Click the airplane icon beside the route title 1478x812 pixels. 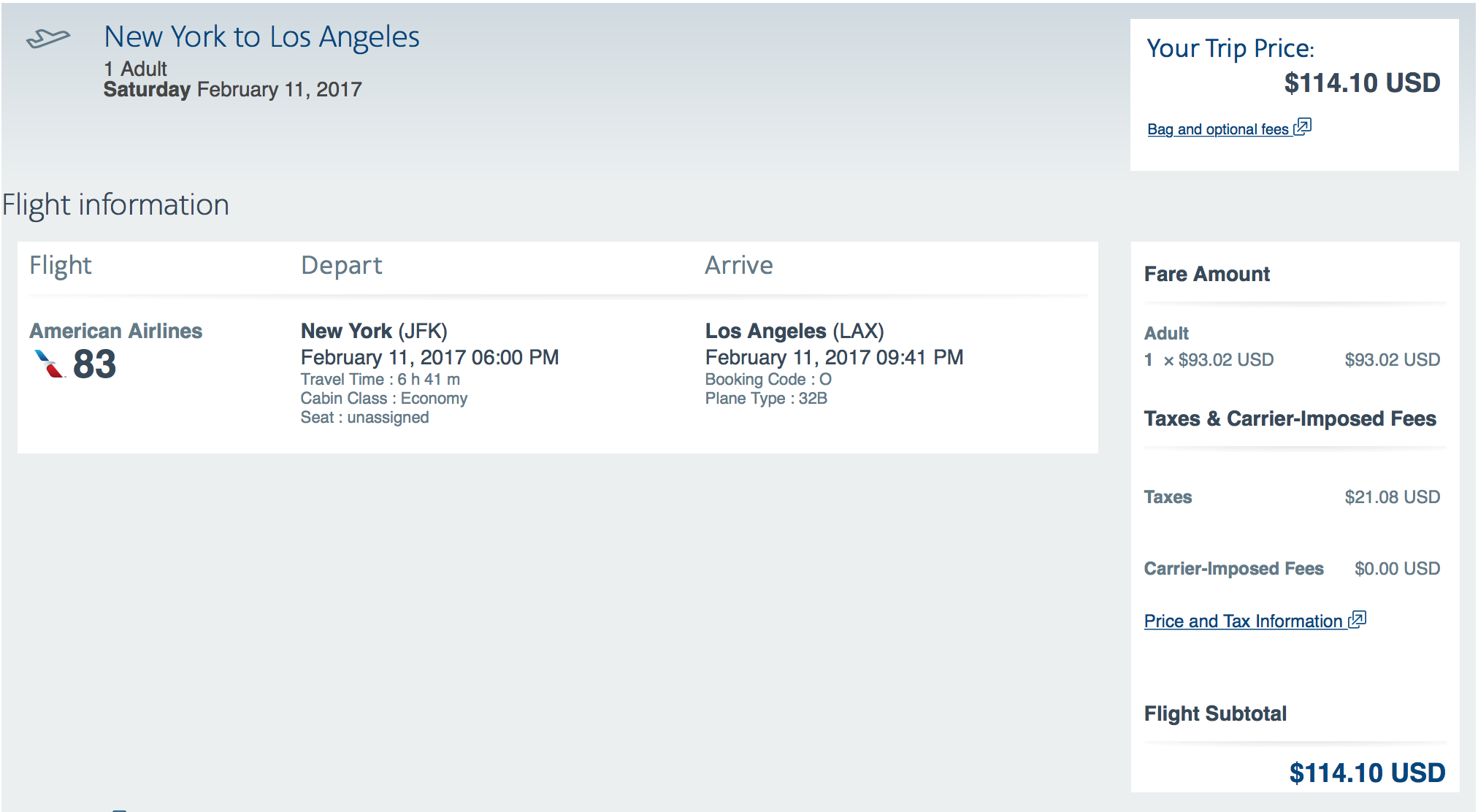pos(48,38)
